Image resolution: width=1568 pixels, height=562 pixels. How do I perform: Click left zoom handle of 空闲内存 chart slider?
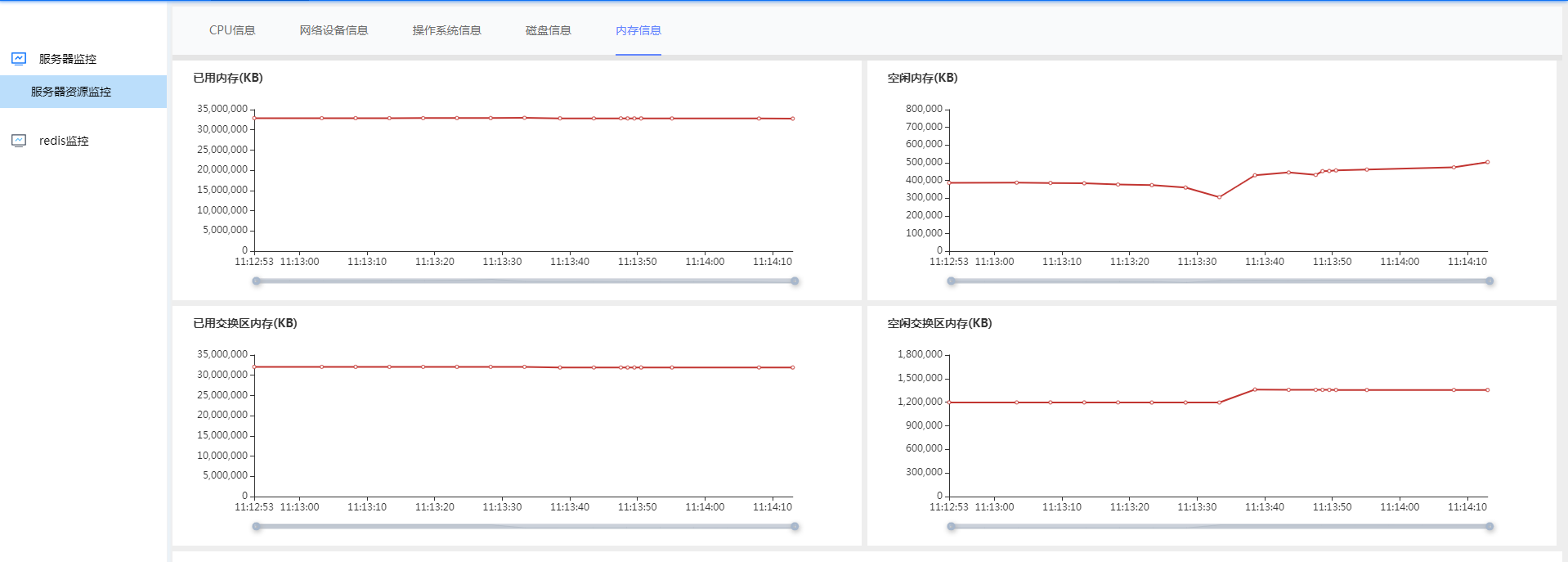[x=952, y=281]
